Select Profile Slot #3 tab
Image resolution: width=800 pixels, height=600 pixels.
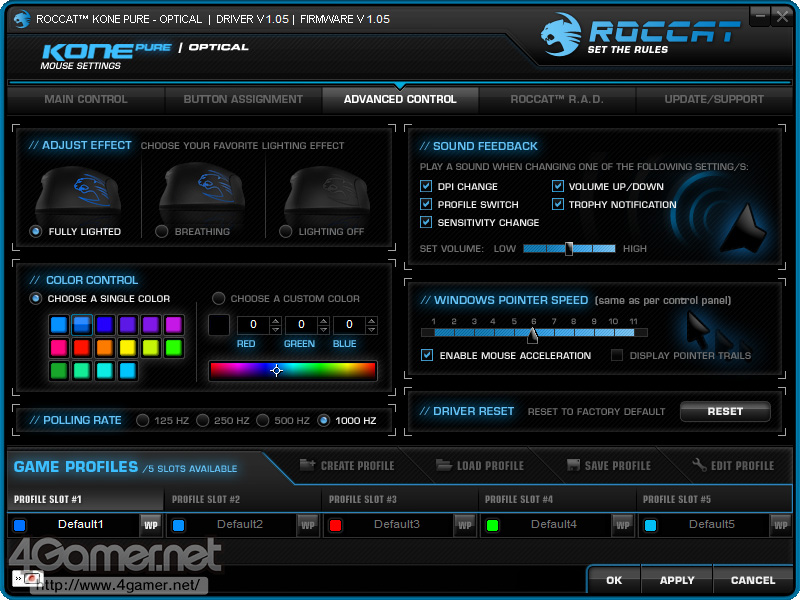click(x=401, y=499)
